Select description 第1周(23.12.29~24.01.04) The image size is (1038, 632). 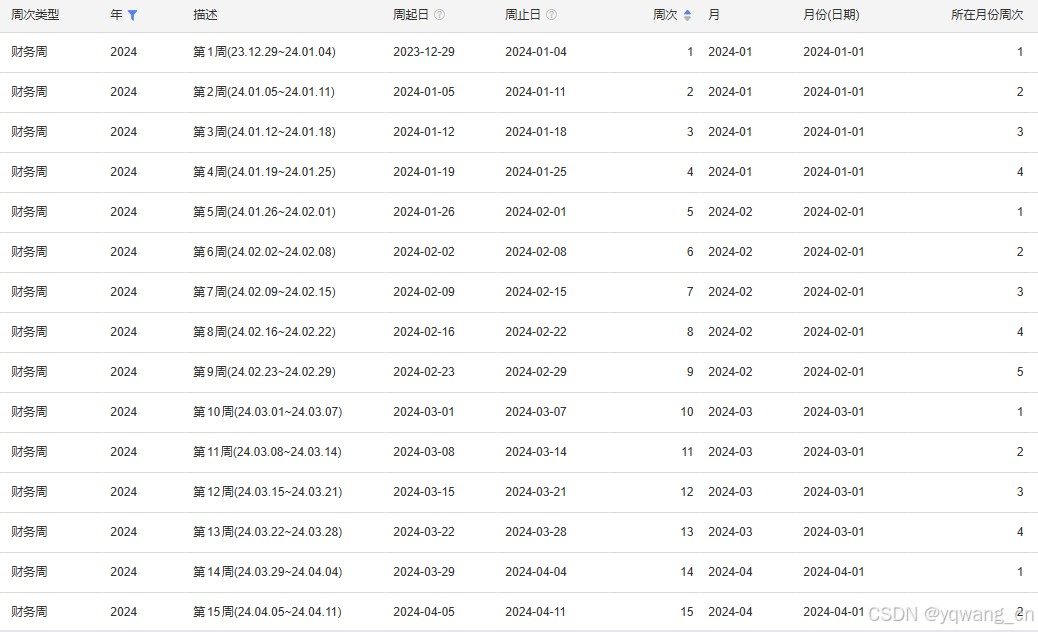264,52
